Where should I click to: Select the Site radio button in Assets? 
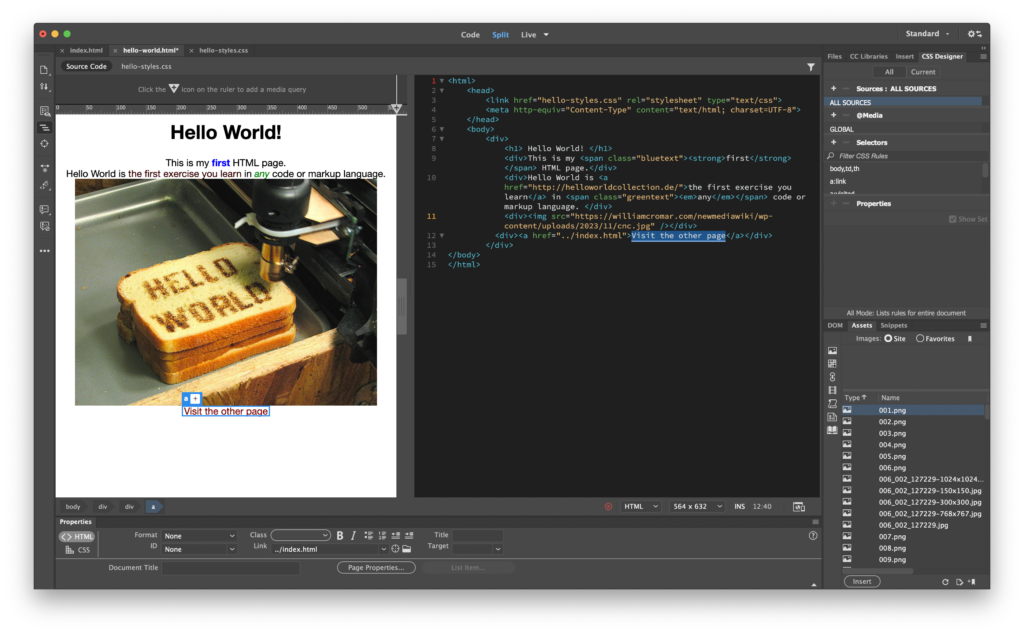888,339
